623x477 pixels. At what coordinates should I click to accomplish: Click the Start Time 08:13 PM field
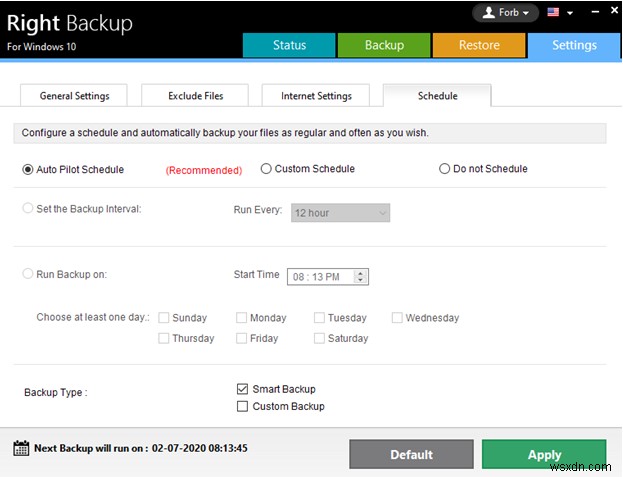[x=328, y=277]
